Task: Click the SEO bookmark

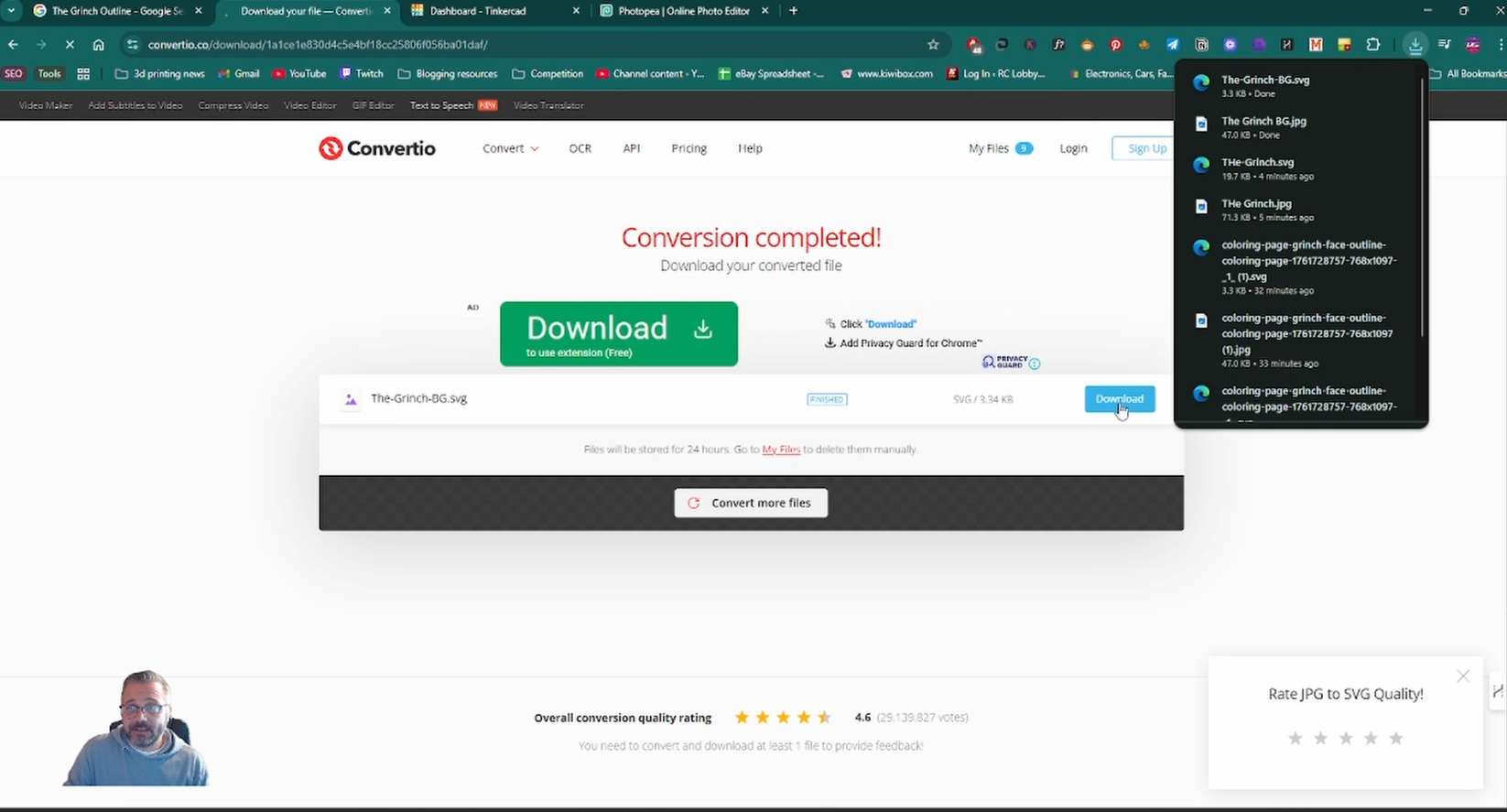Action: coord(14,73)
